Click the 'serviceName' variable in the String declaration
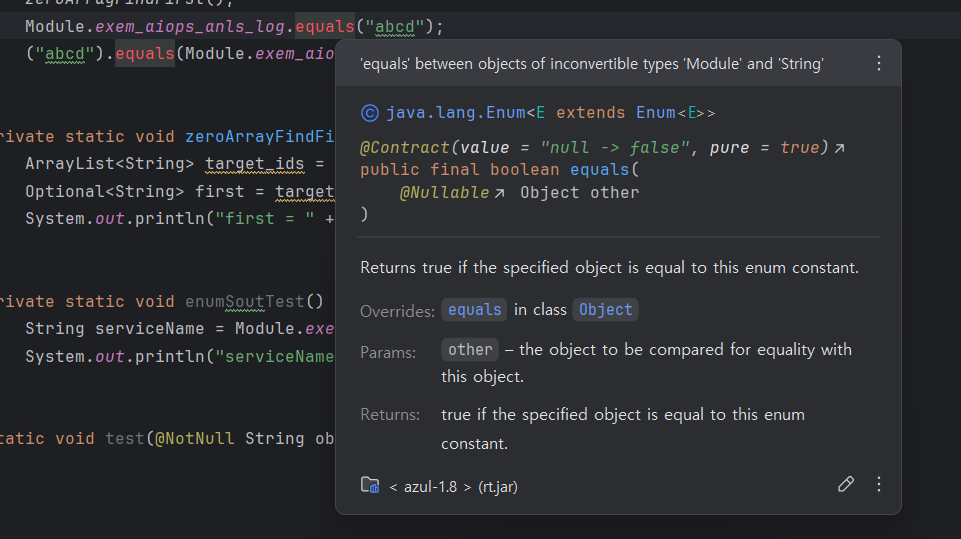 pyautogui.click(x=150, y=329)
